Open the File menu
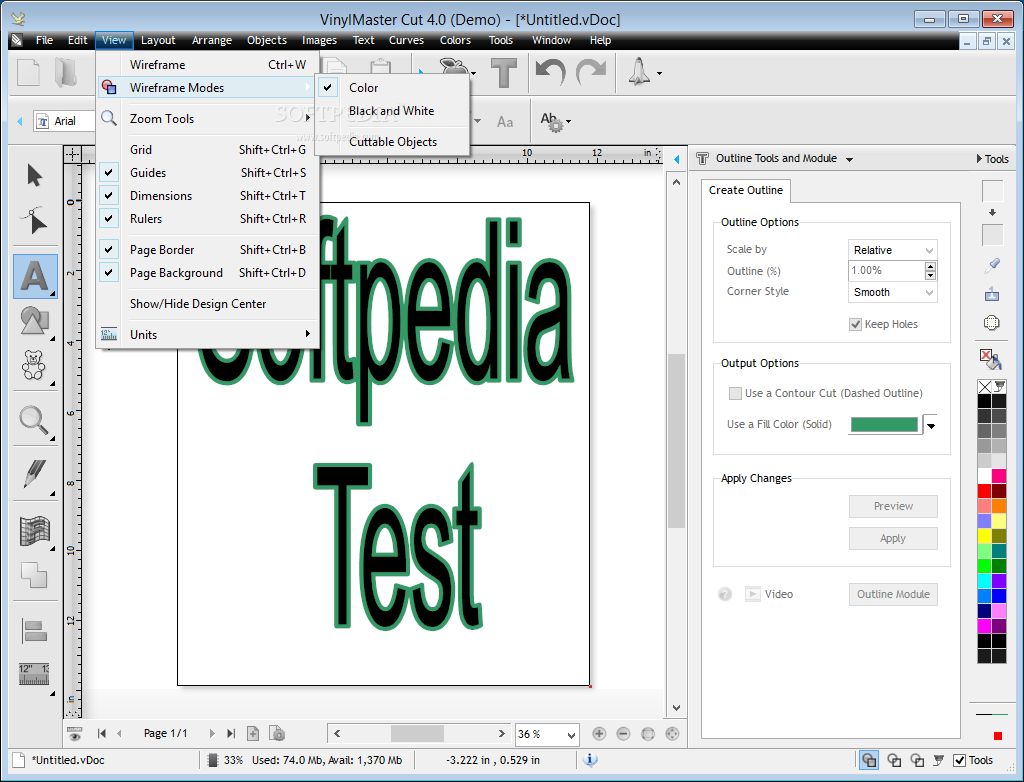The width and height of the screenshot is (1024, 782). (44, 40)
